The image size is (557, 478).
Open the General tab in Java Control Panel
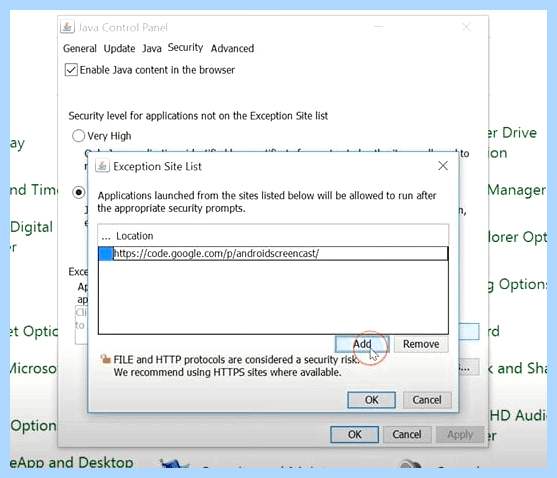click(80, 48)
